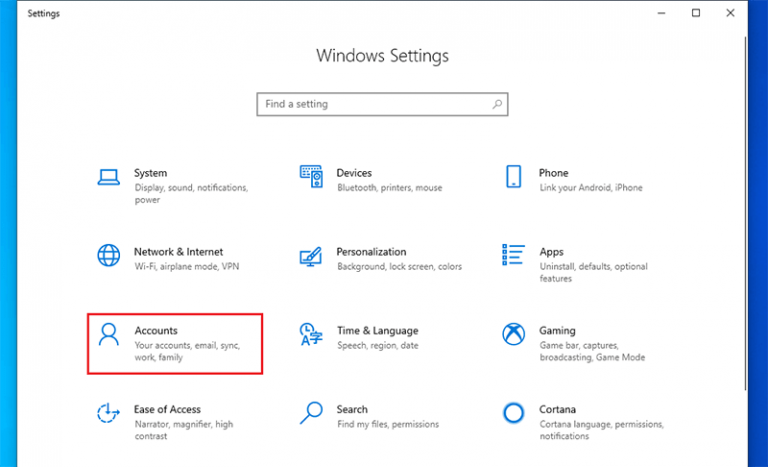Click the System laptop icon
This screenshot has height=467, width=768.
(108, 176)
